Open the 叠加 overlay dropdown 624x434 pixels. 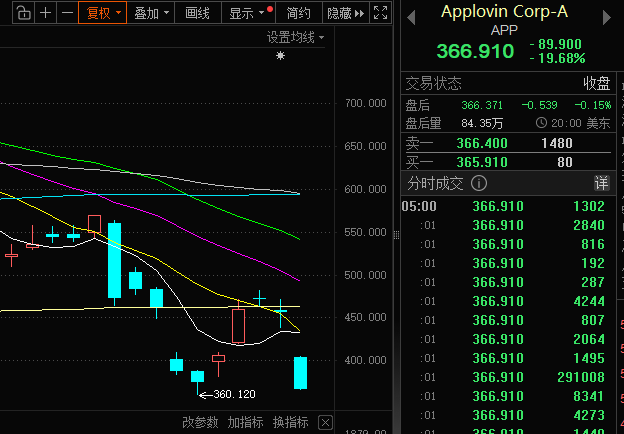(x=151, y=13)
